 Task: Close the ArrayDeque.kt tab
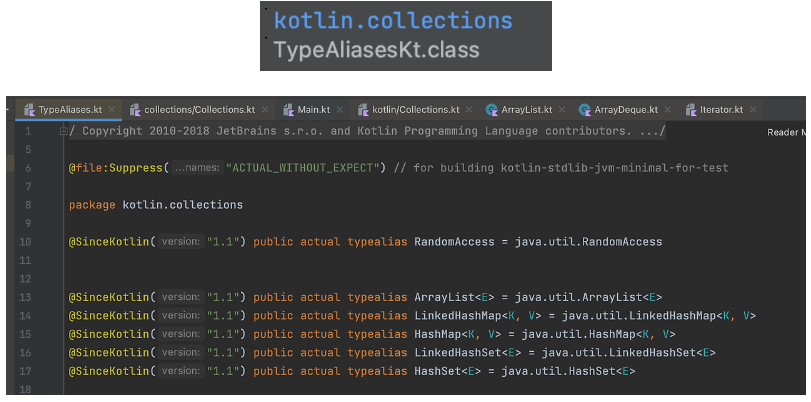pyautogui.click(x=667, y=110)
